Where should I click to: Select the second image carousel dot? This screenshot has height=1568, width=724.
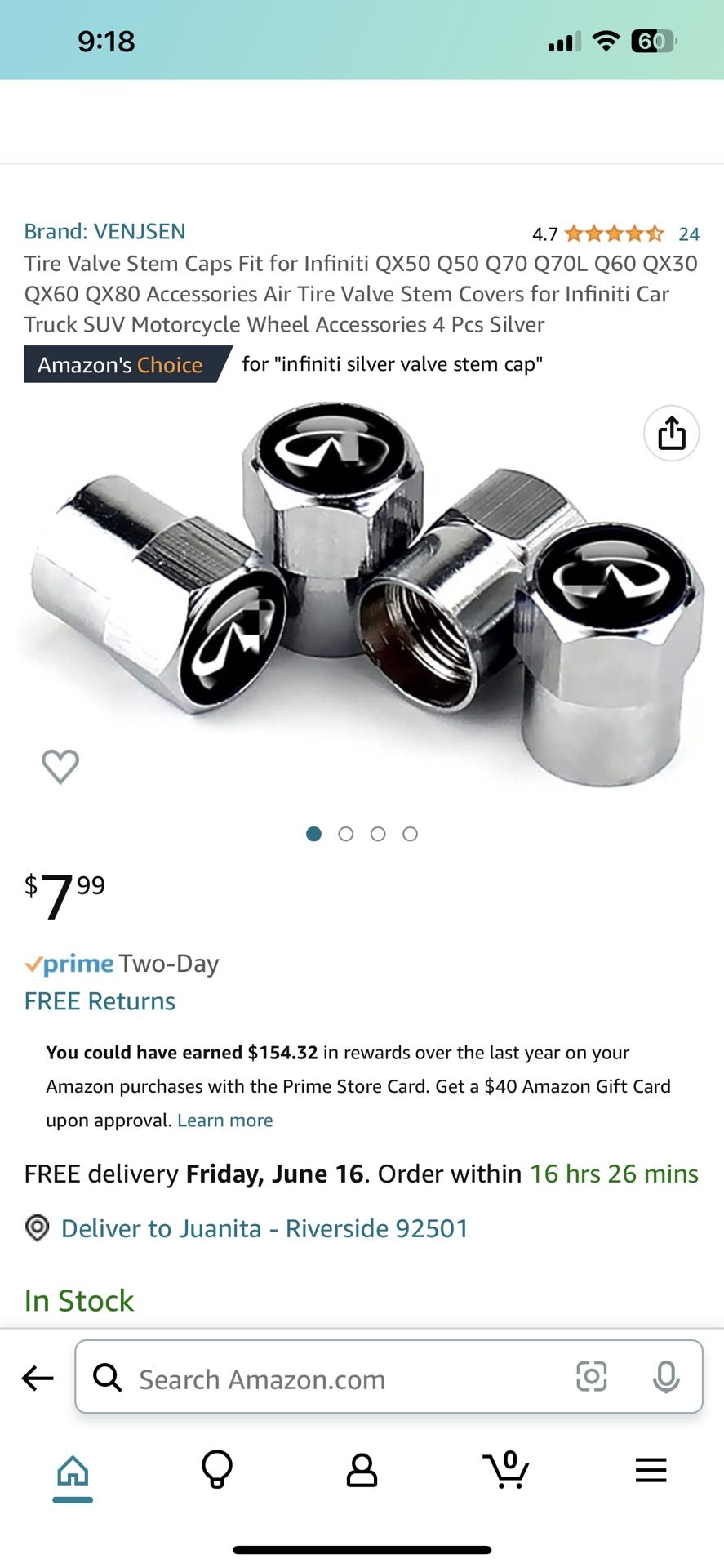point(346,834)
